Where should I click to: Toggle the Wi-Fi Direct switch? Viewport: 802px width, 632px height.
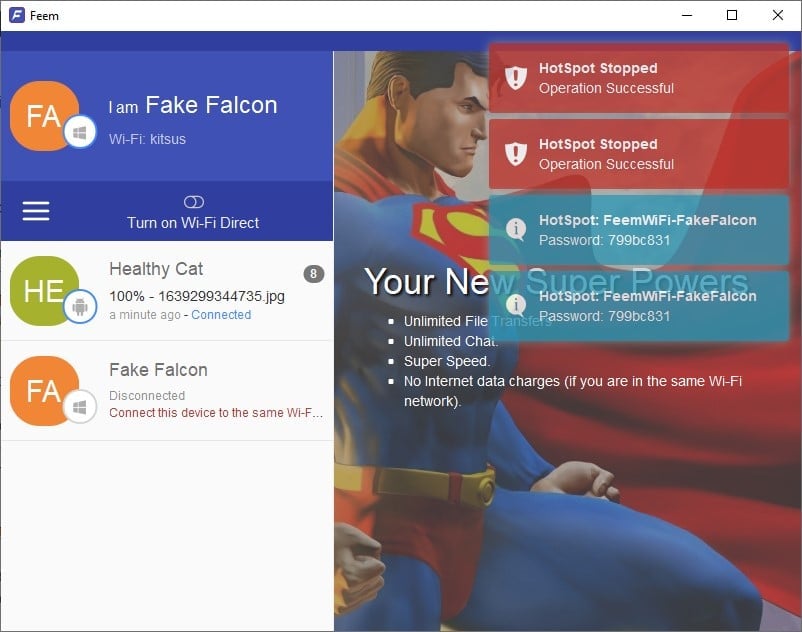click(194, 202)
